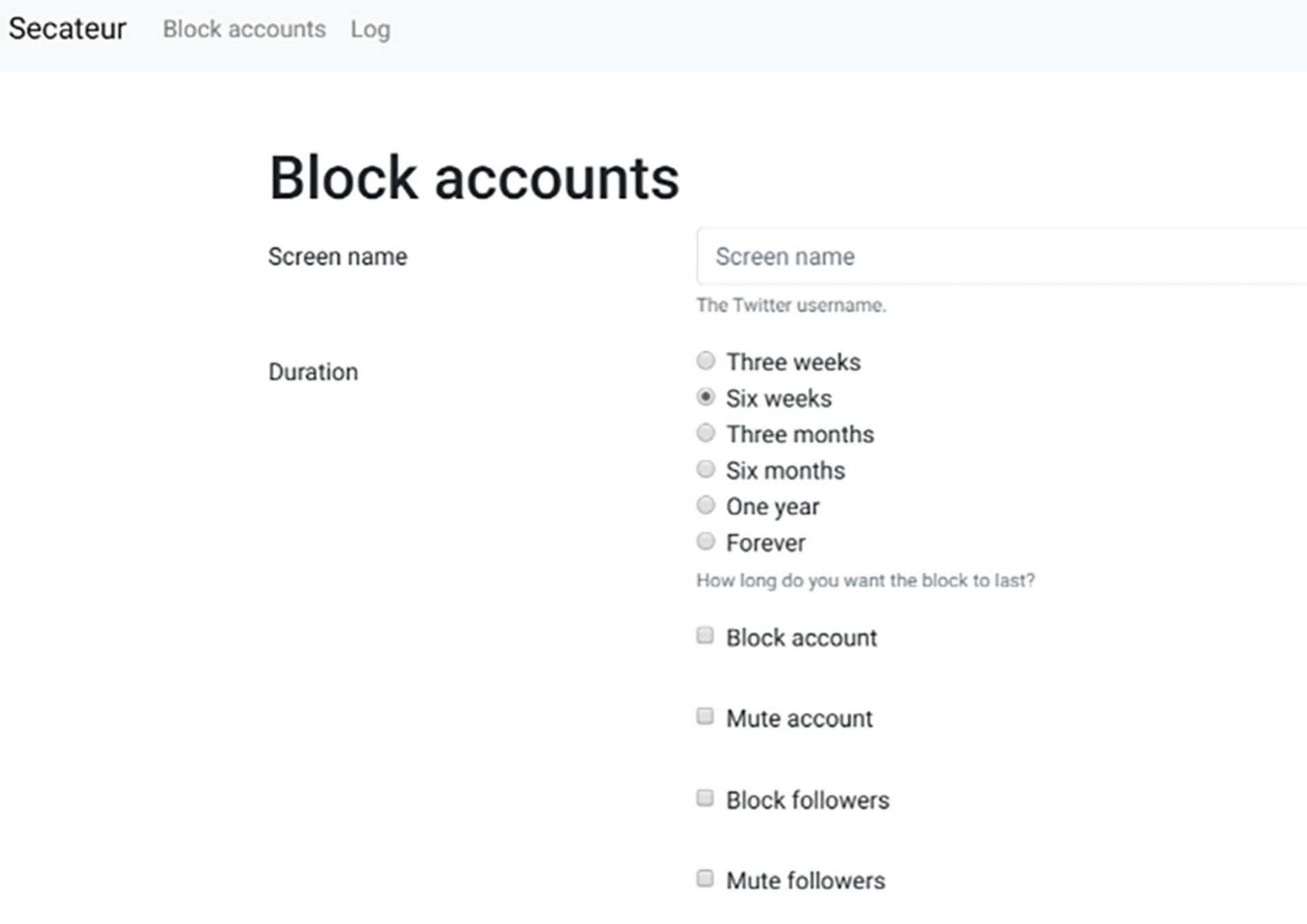The height and width of the screenshot is (924, 1307).
Task: Select the Six weeks duration radio button
Action: [x=706, y=397]
